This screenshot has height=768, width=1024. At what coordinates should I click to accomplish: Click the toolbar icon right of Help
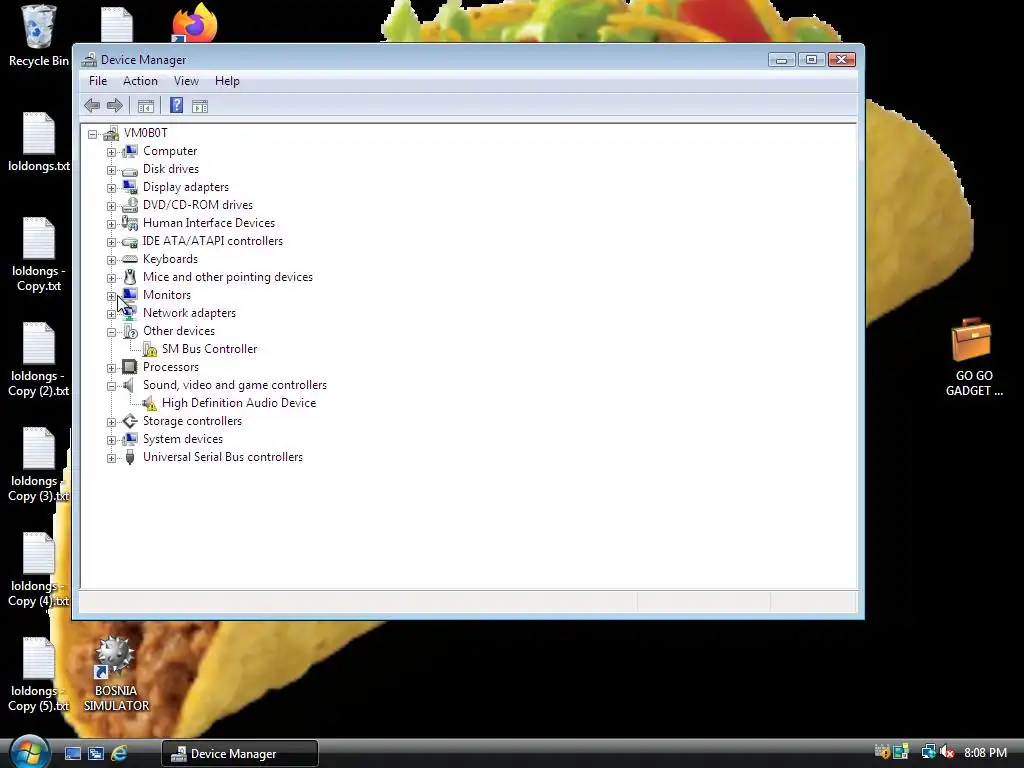[x=200, y=106]
